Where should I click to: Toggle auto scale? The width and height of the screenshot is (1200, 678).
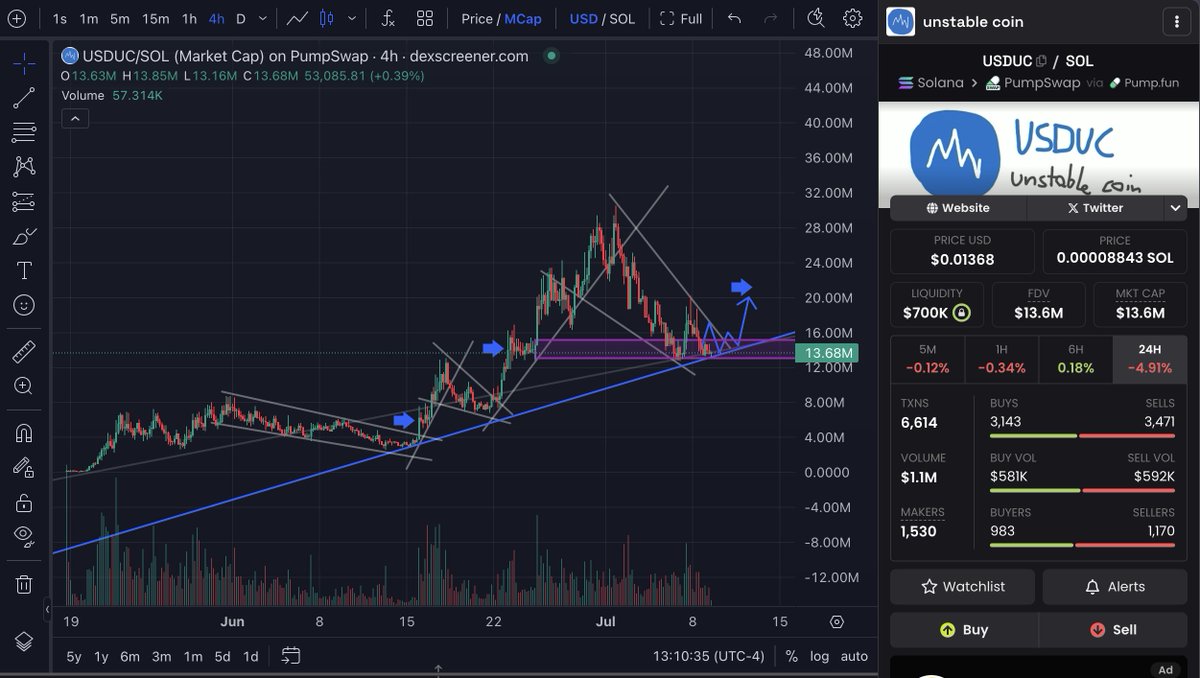pyautogui.click(x=854, y=656)
